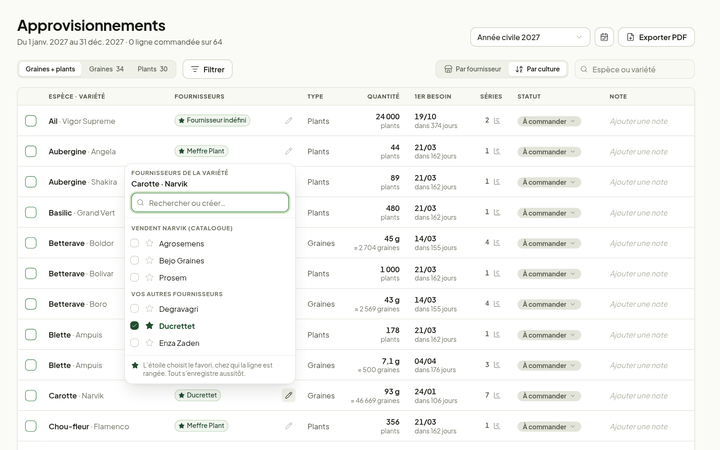The width and height of the screenshot is (720, 450).
Task: Enable Agrosemens supplier checkbox
Action: click(135, 243)
